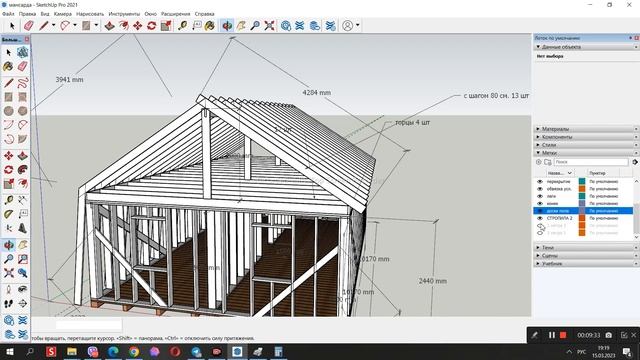This screenshot has width=640, height=360.
Task: Expand the Материалы panel
Action: coord(538,129)
